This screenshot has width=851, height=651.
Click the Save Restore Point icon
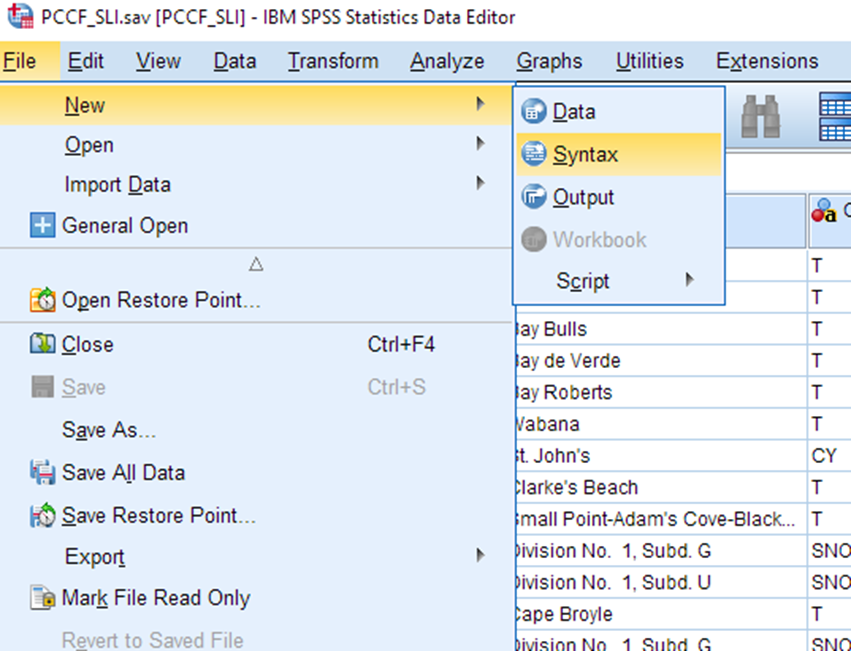click(42, 513)
